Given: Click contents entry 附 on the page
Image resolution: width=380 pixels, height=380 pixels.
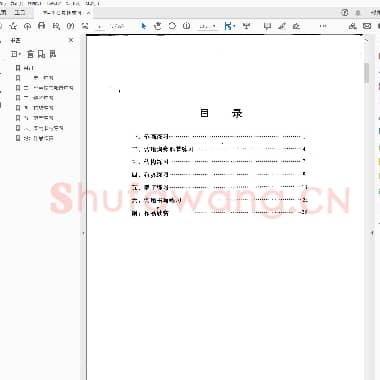Looking at the screenshot, I should (x=219, y=212).
